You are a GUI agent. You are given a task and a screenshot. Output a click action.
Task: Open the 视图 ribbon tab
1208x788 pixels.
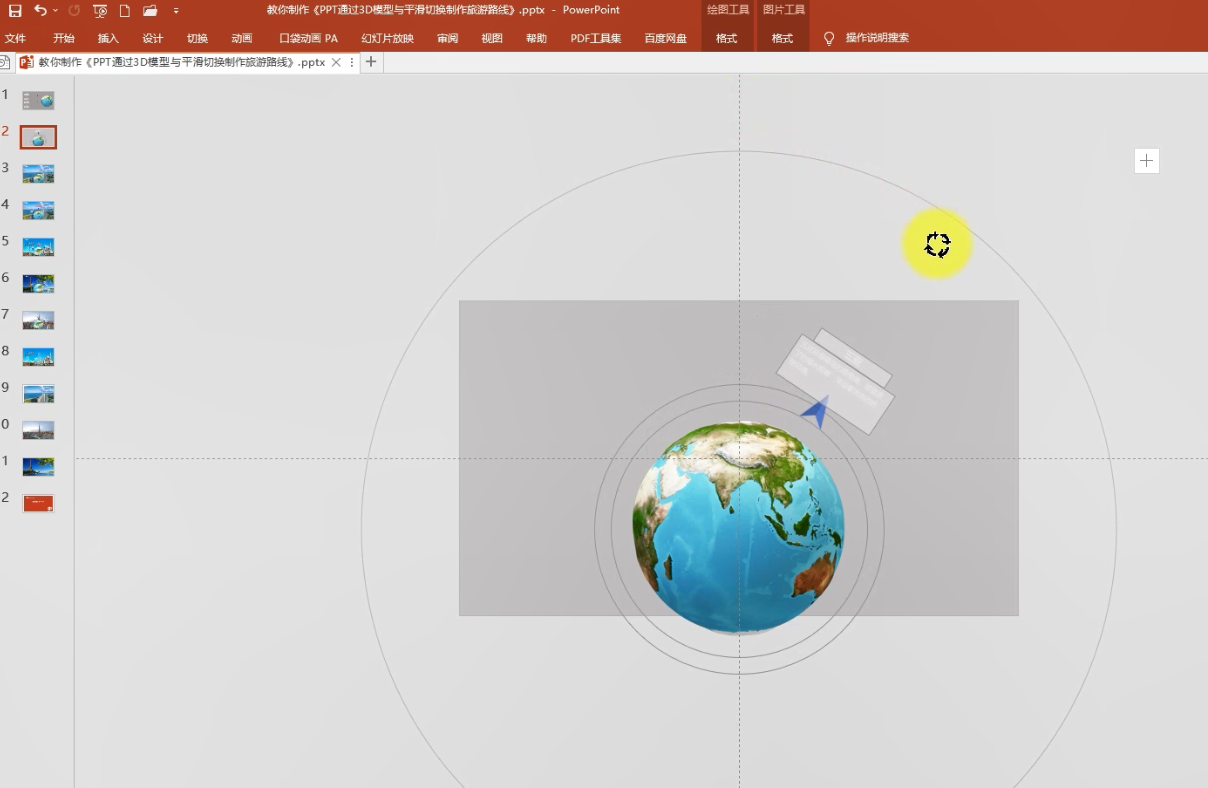click(x=492, y=38)
